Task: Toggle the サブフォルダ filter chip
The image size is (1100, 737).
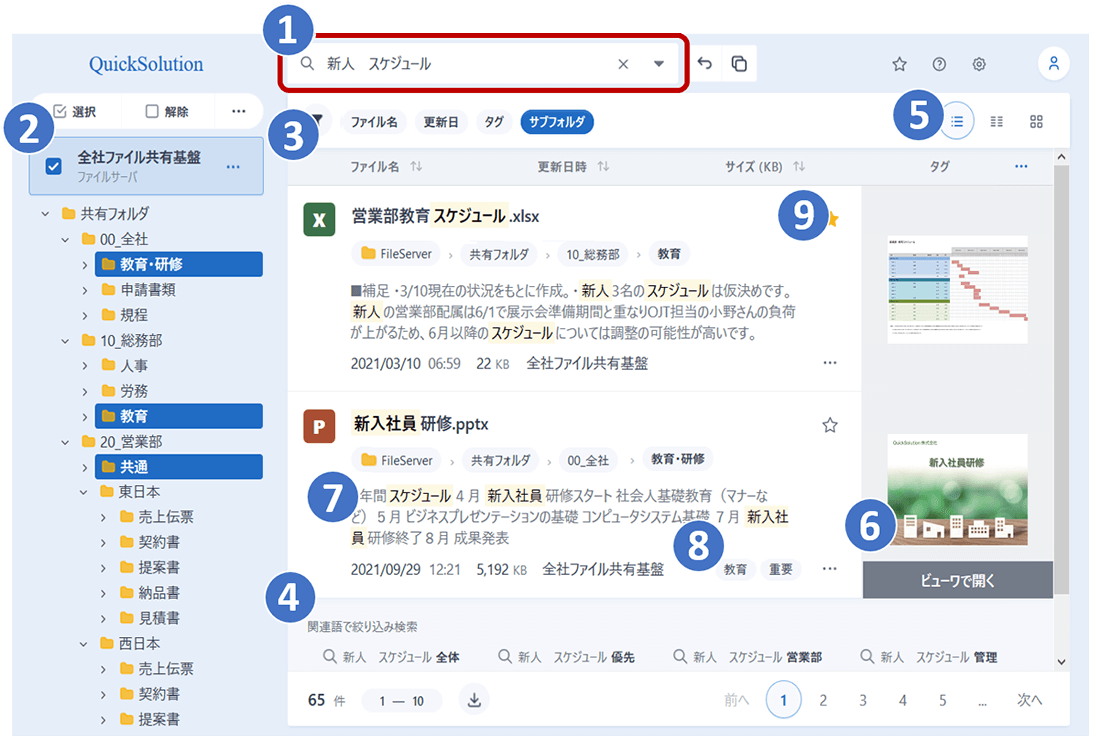Action: coord(557,122)
